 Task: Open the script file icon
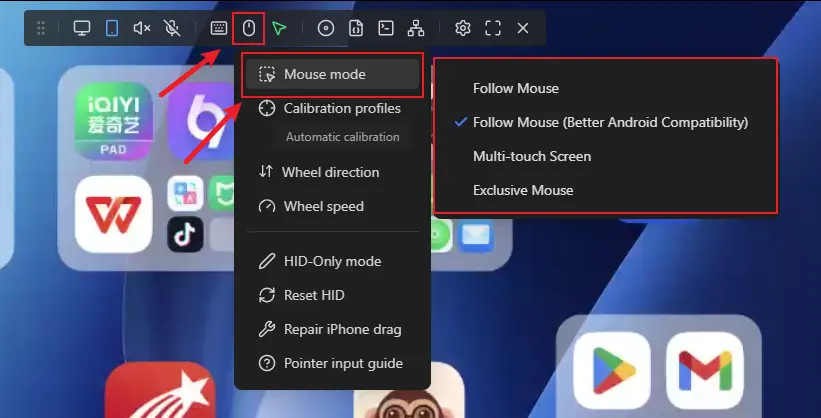tap(356, 28)
